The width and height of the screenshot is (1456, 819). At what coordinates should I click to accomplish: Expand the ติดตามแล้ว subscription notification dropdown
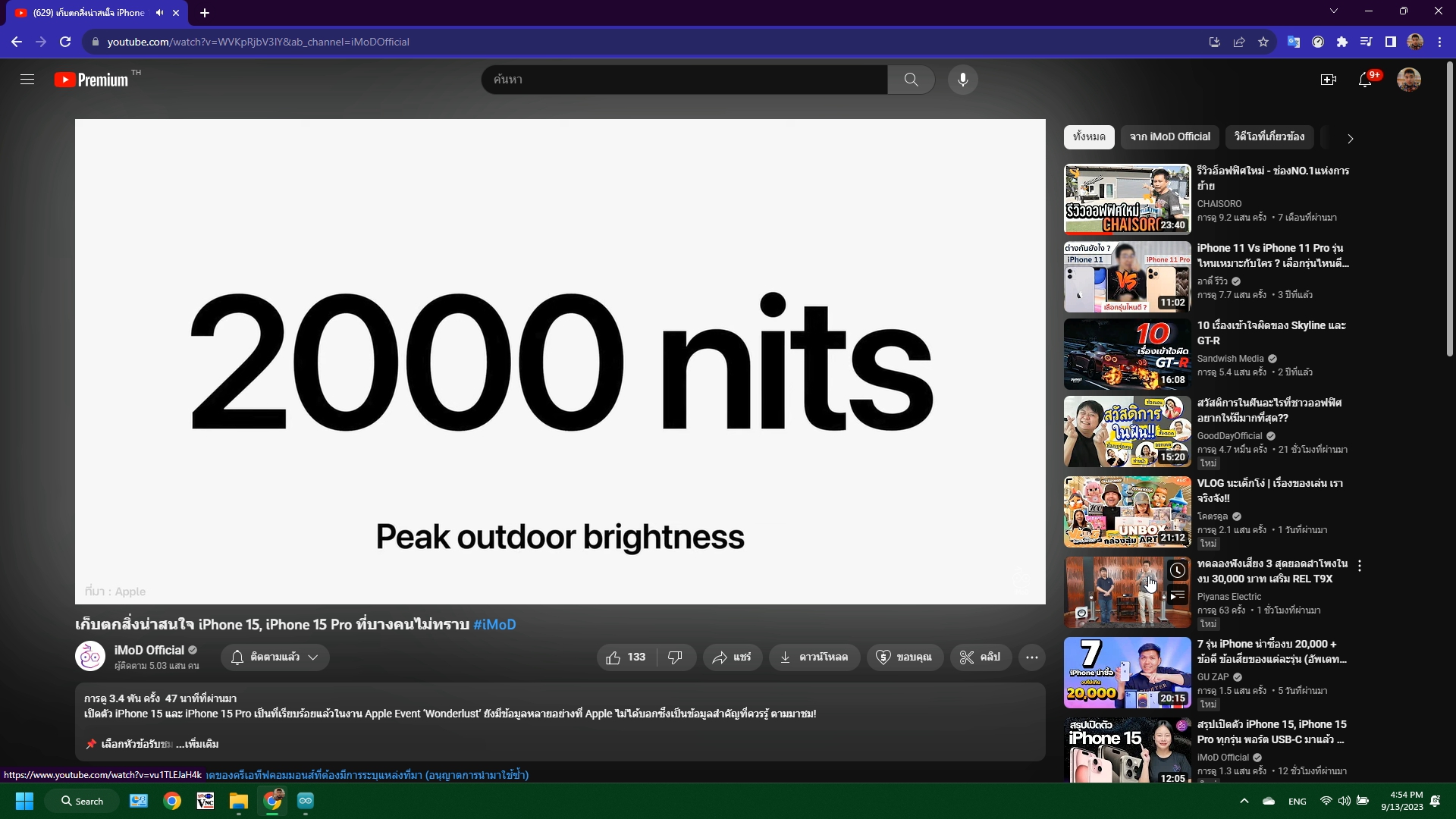[x=275, y=657]
